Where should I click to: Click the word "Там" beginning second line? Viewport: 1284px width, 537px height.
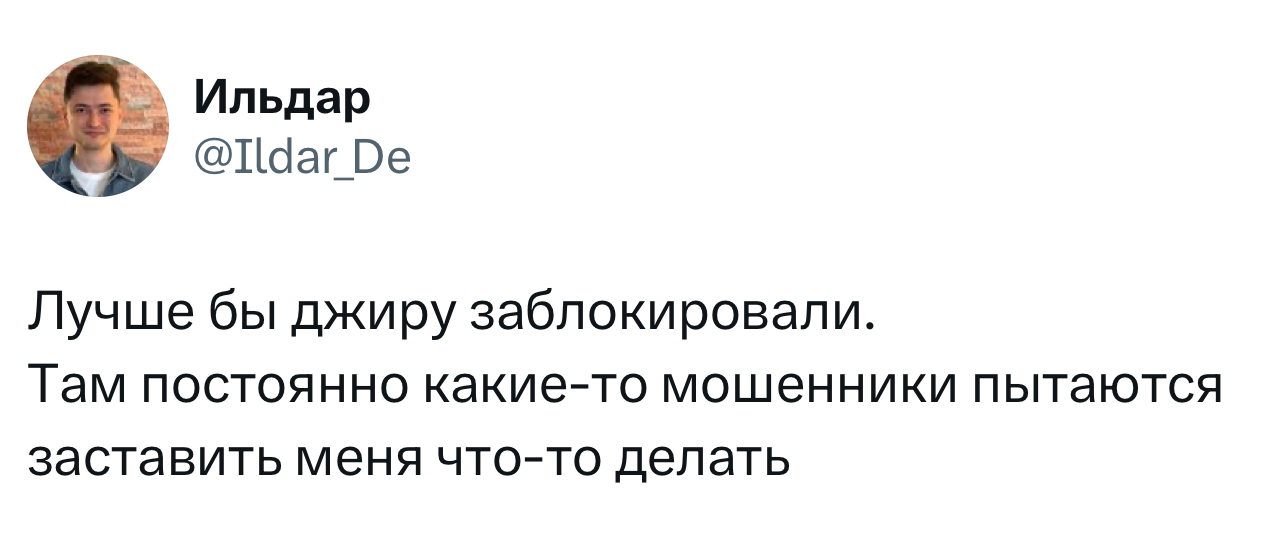[77, 385]
